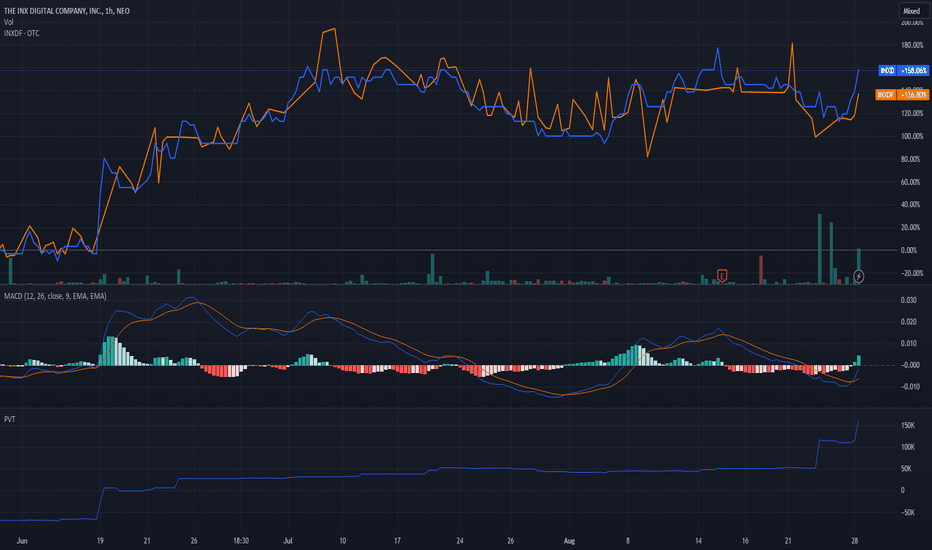Screen dimensions: 932x550
Task: Click the orange INXDF +136.80% price label
Action: click(x=902, y=95)
